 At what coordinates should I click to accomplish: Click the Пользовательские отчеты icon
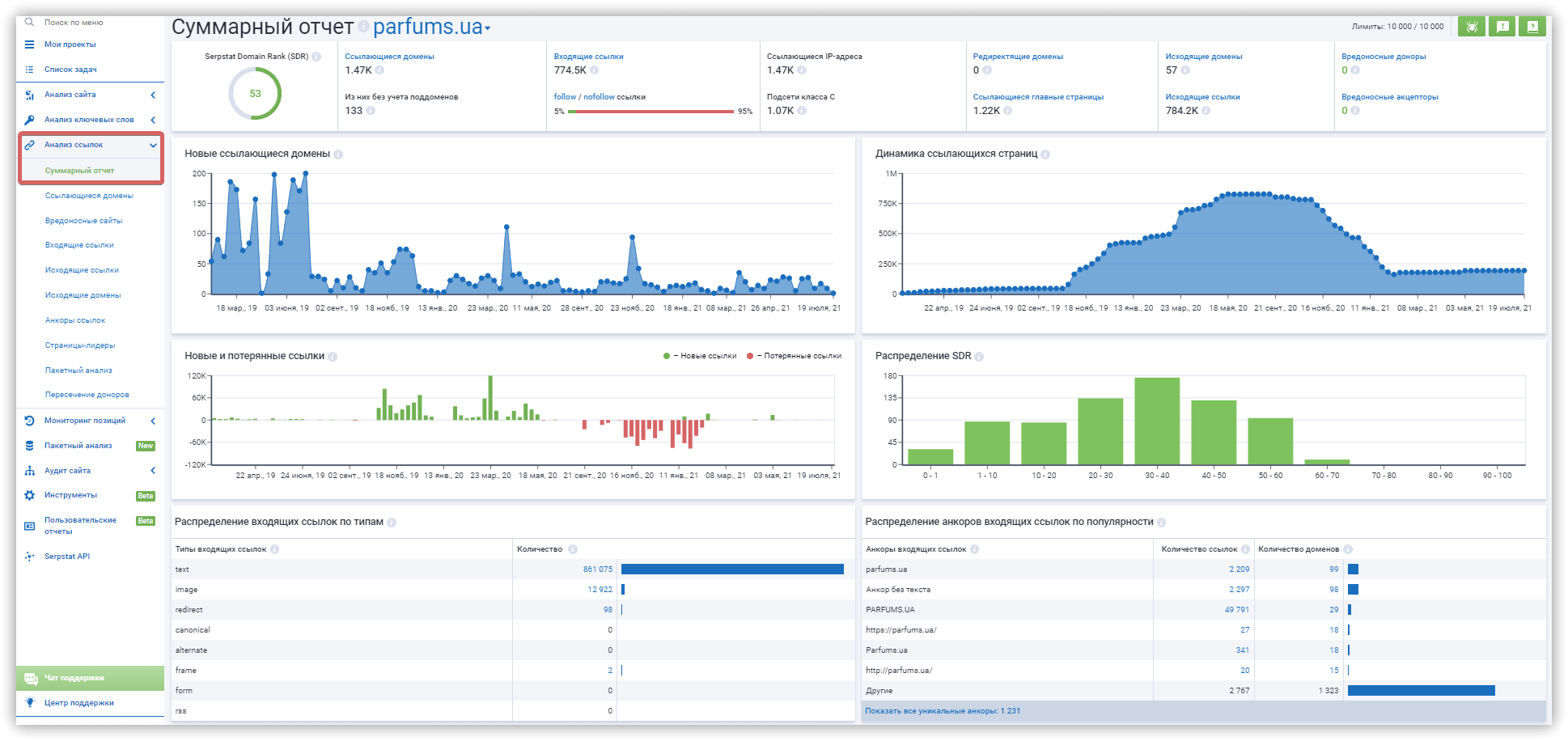29,526
